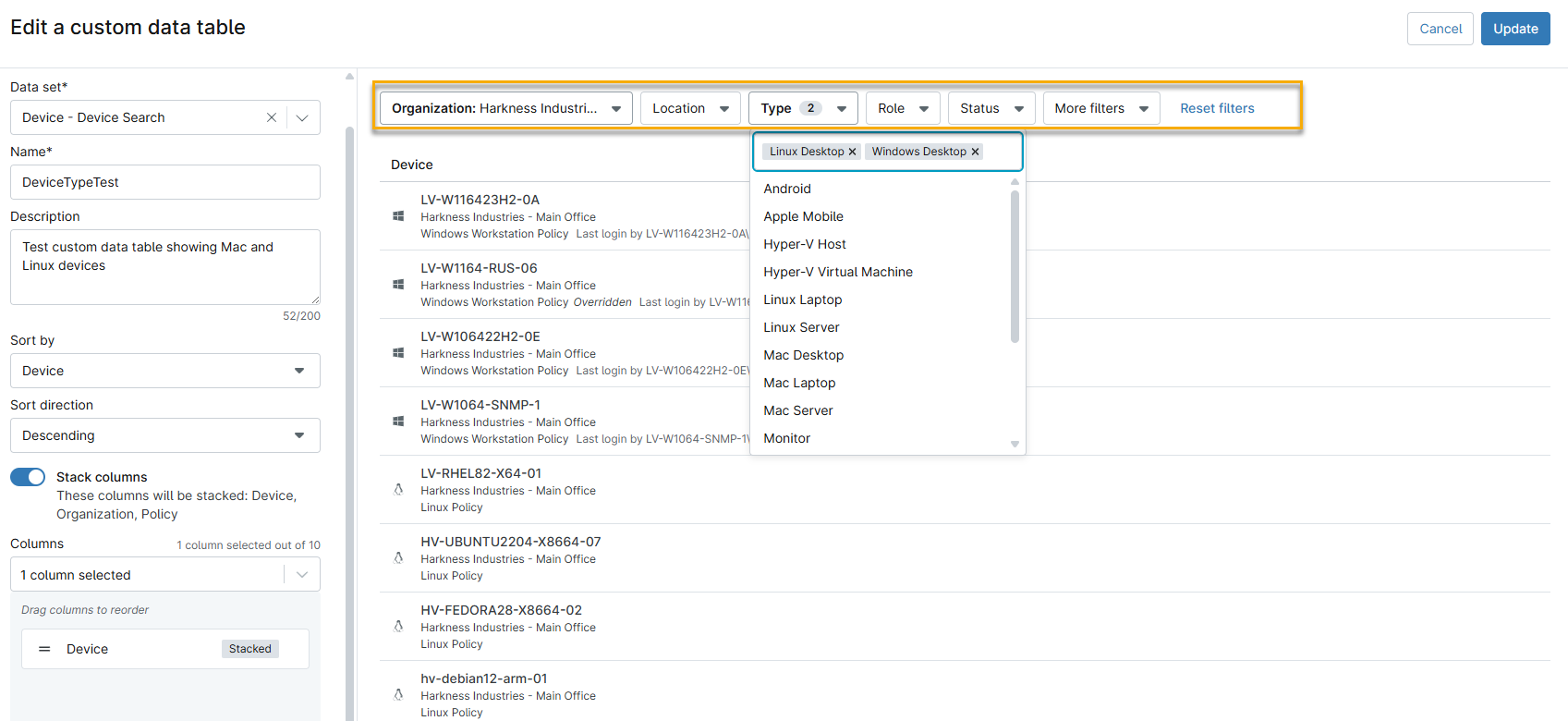This screenshot has width=1568, height=721.
Task: Remove the Linux Desktop filter chip
Action: tap(852, 152)
